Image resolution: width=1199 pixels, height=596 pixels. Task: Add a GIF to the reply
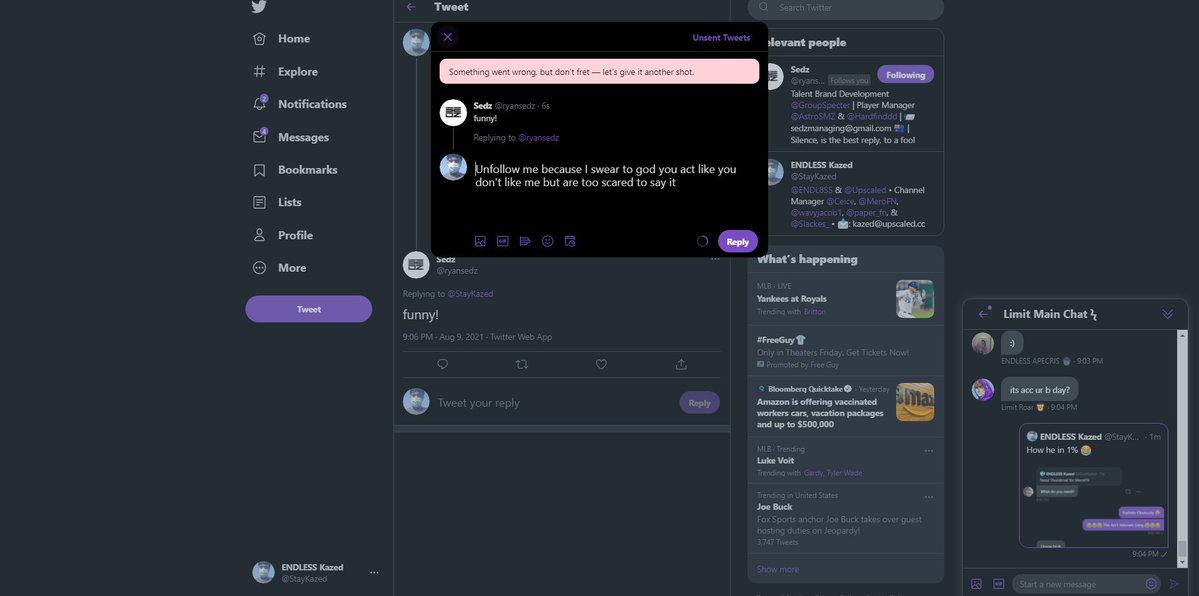[x=503, y=241]
